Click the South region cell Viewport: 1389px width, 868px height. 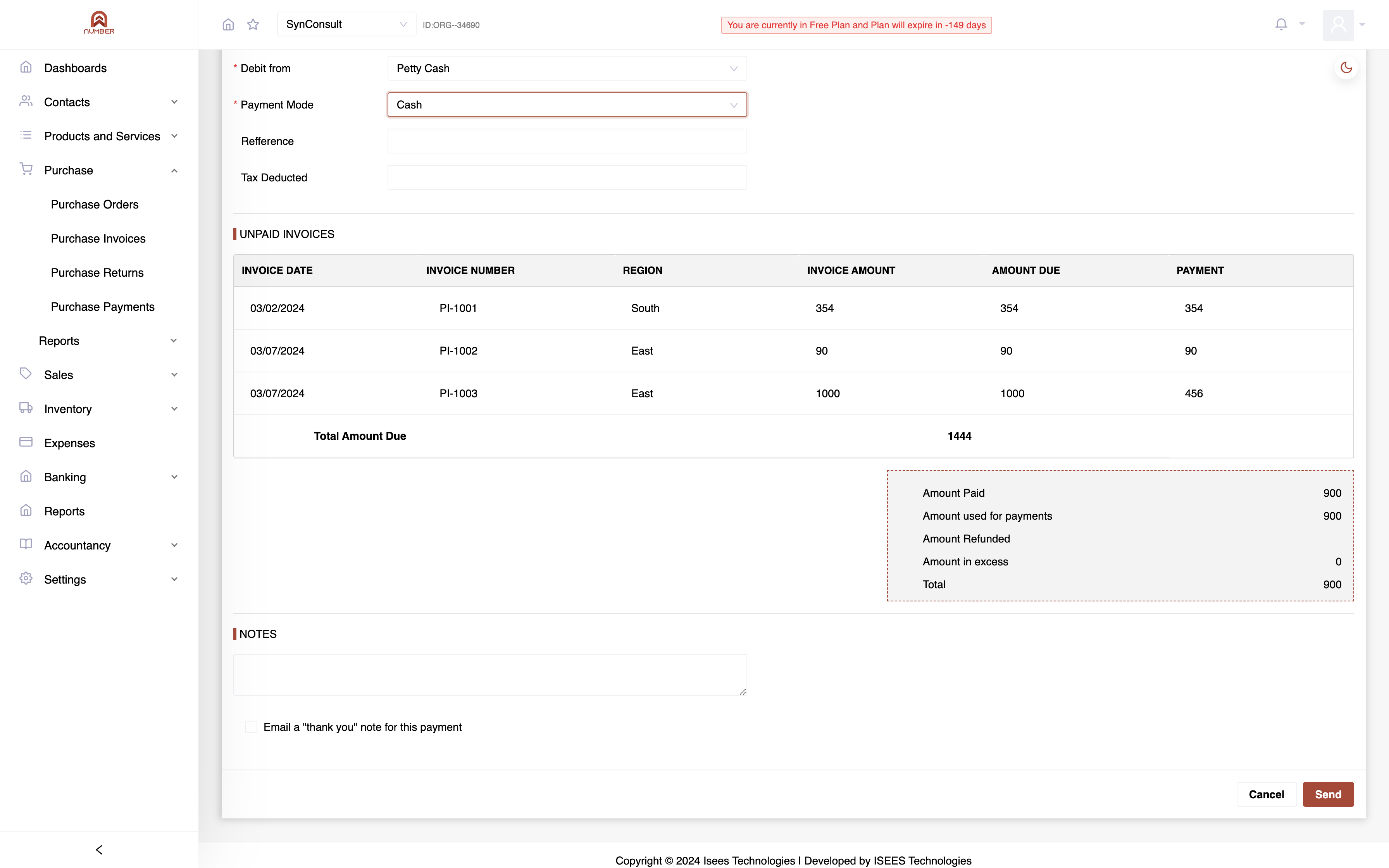(645, 308)
